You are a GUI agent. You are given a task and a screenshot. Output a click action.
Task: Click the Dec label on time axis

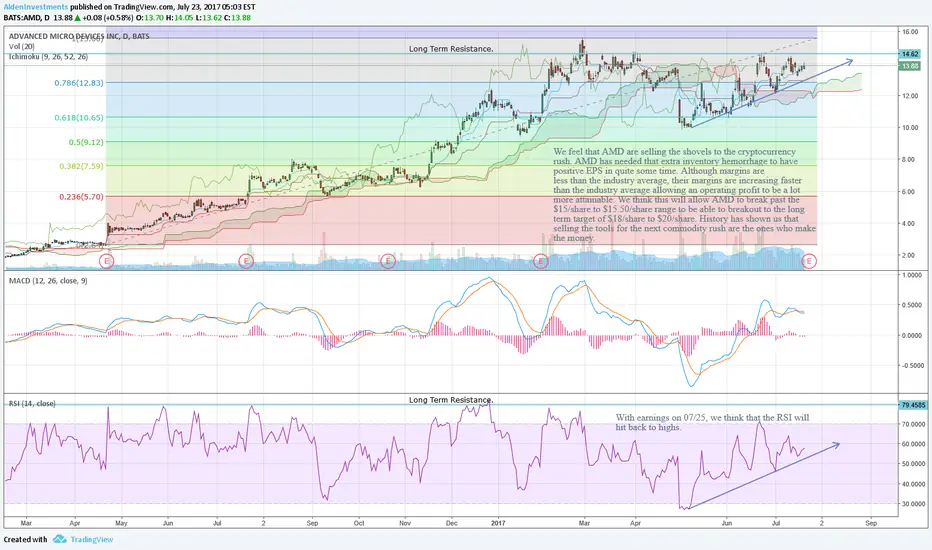(x=451, y=523)
